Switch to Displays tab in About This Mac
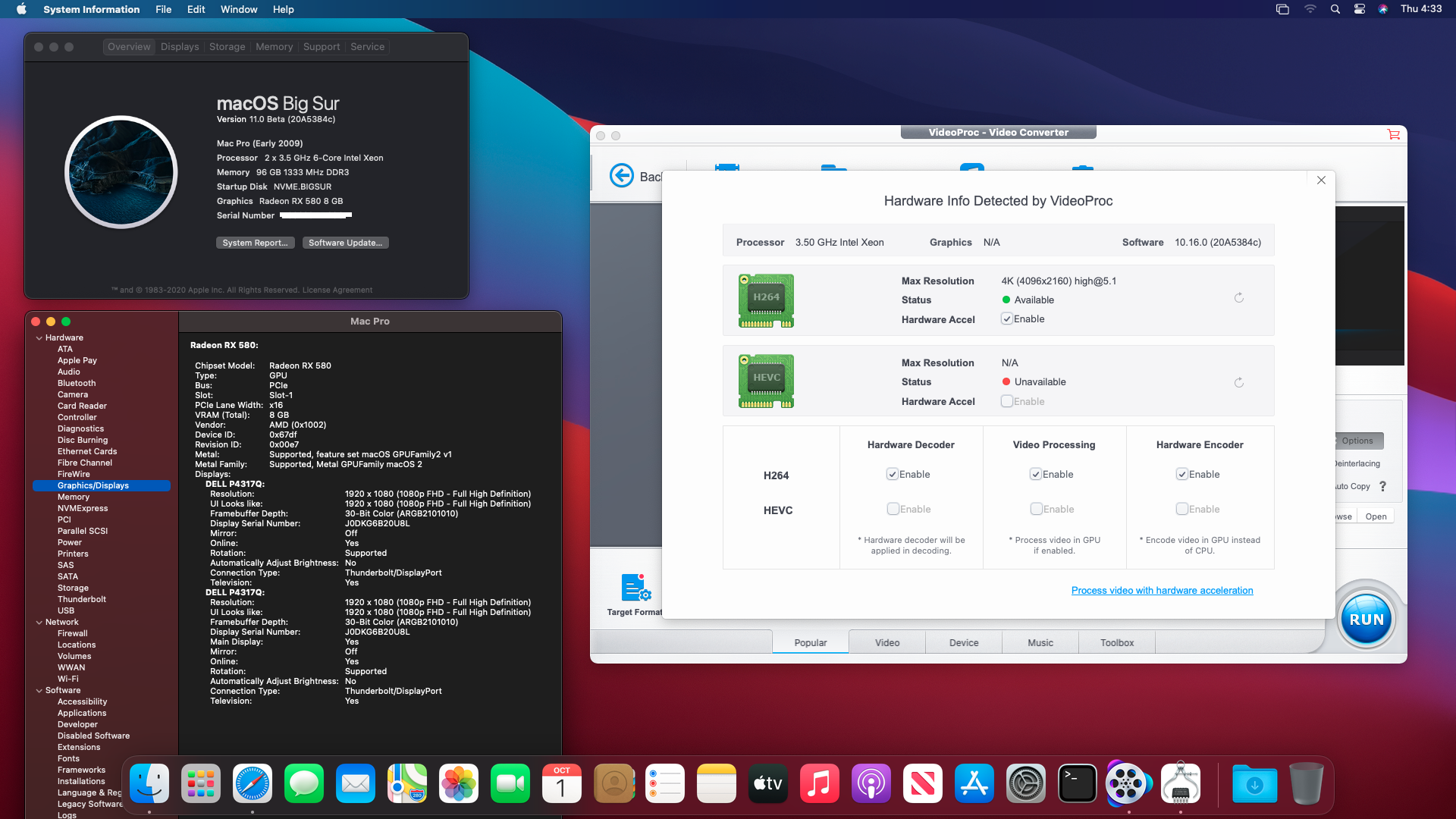 [180, 47]
